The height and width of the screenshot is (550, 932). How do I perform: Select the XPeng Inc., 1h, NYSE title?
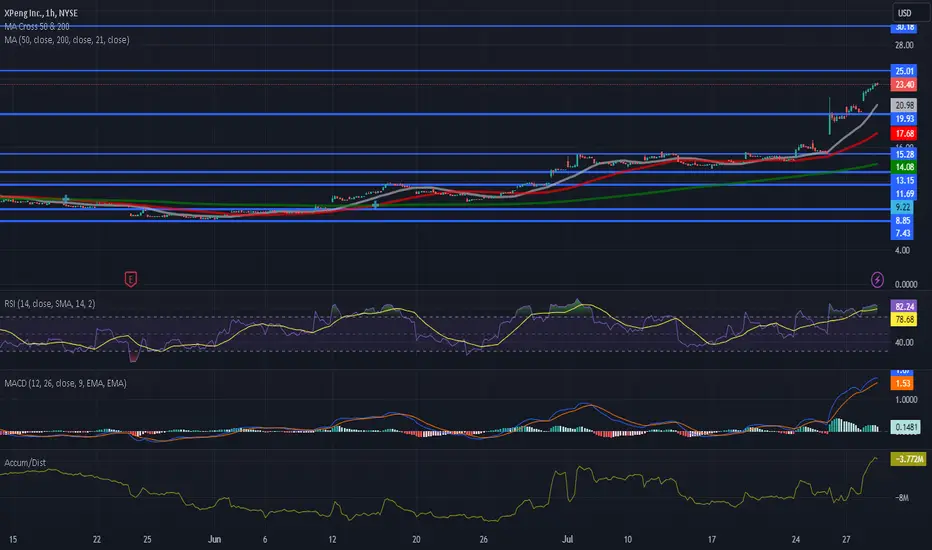(41, 13)
